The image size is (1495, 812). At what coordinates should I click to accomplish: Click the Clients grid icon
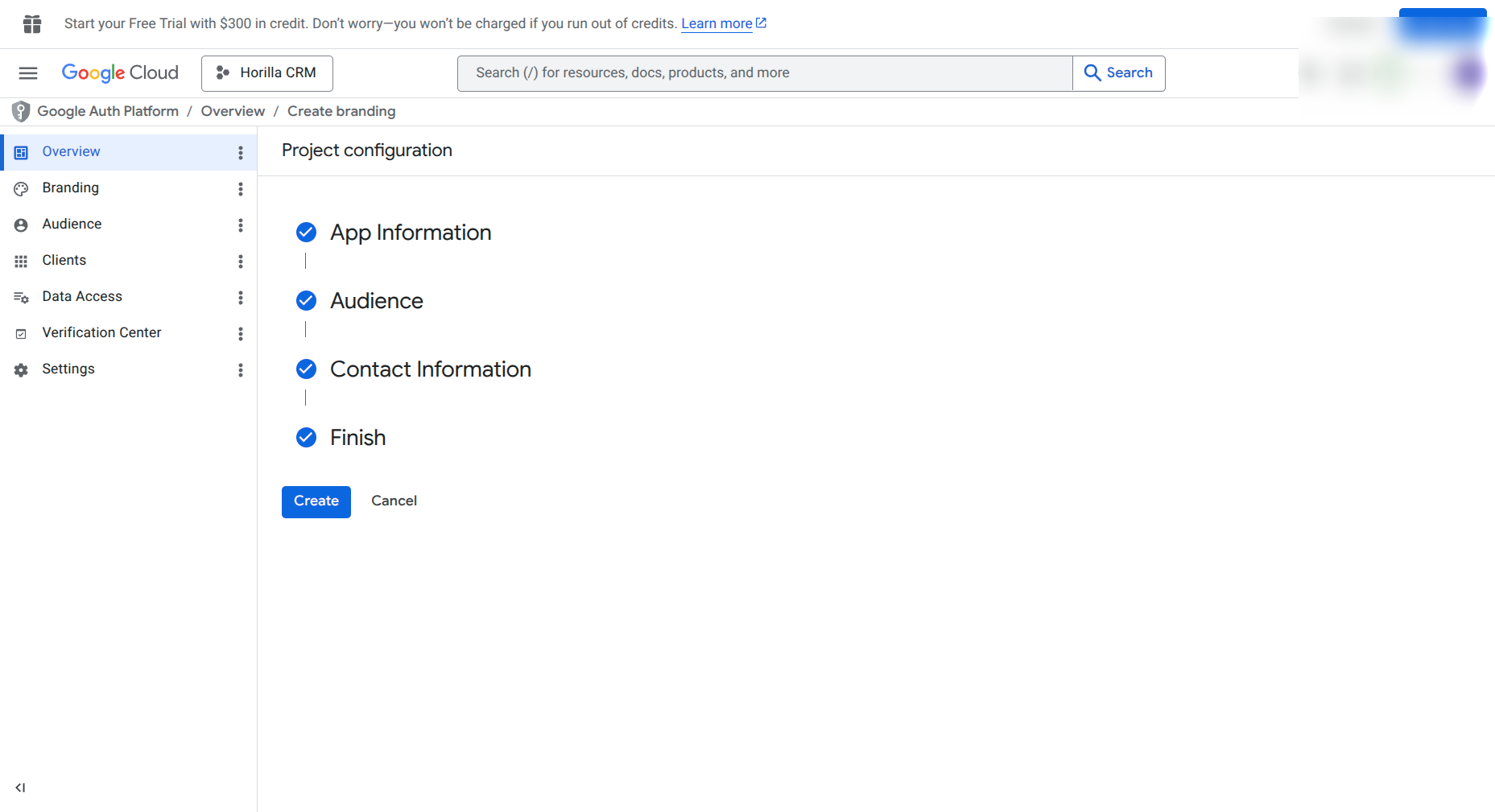[x=21, y=261]
